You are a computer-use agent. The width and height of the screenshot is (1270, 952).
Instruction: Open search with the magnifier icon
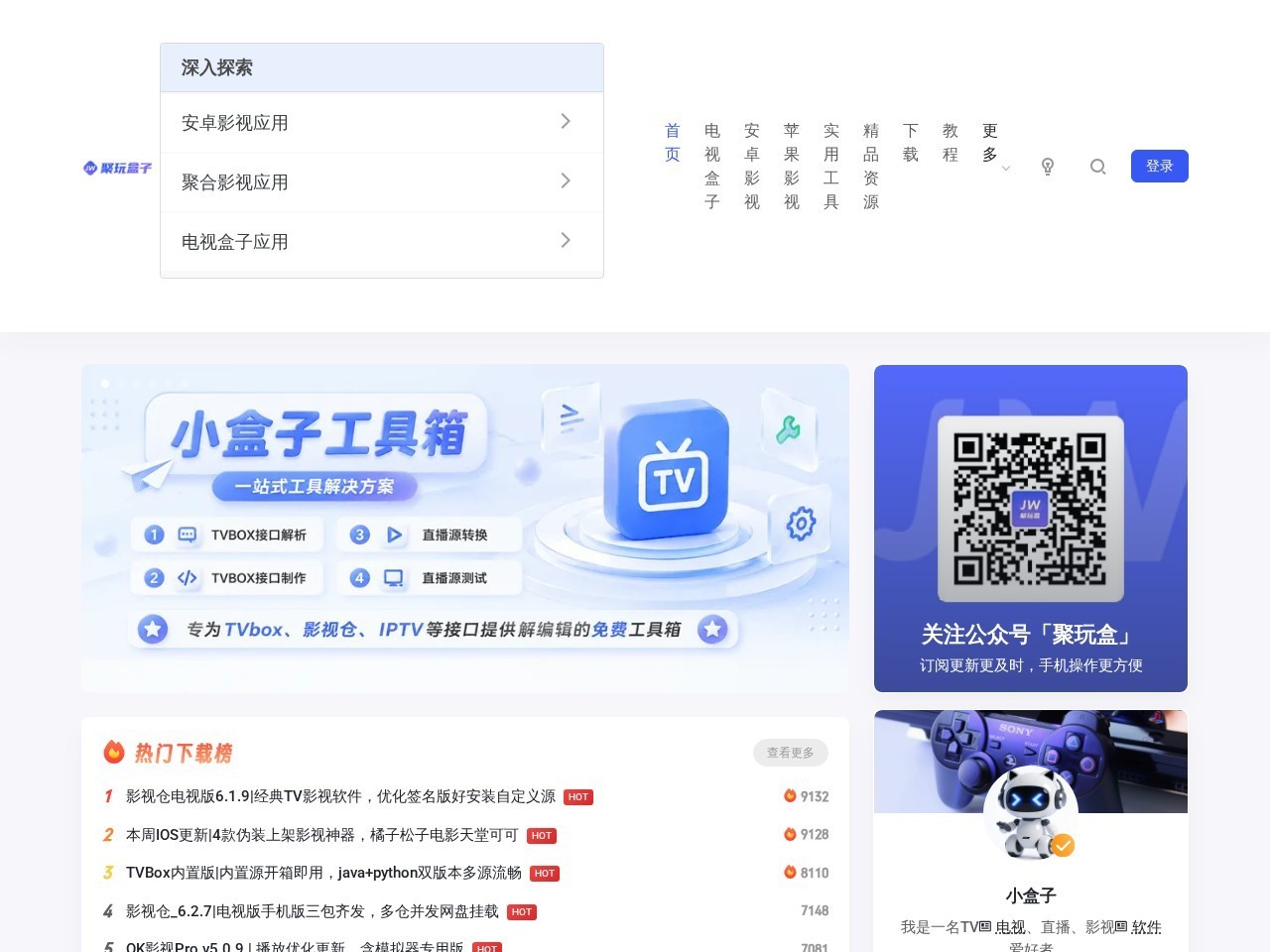pyautogui.click(x=1097, y=167)
